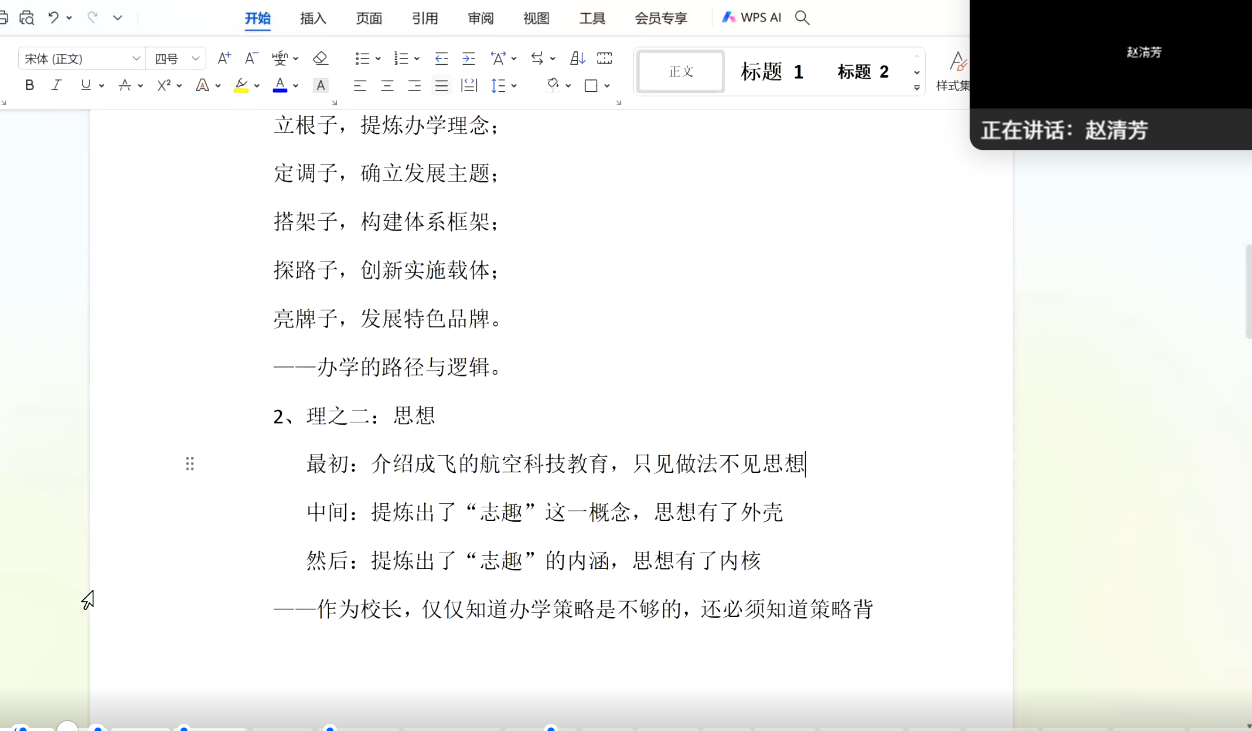This screenshot has height=731, width=1252.
Task: Click heading 2、理之二：思想
Action: pyautogui.click(x=354, y=416)
